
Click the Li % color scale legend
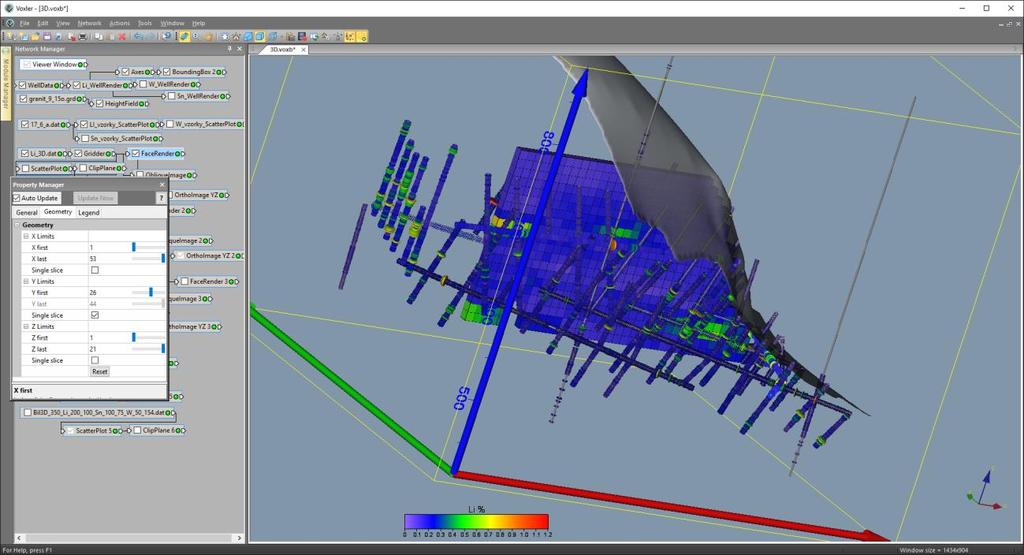(x=476, y=522)
